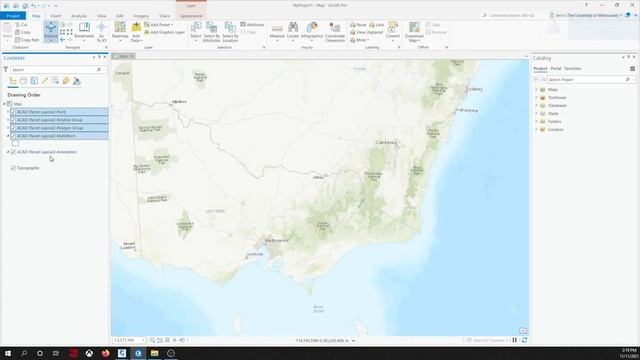
Task: Click the Copy command
Action: point(23,32)
